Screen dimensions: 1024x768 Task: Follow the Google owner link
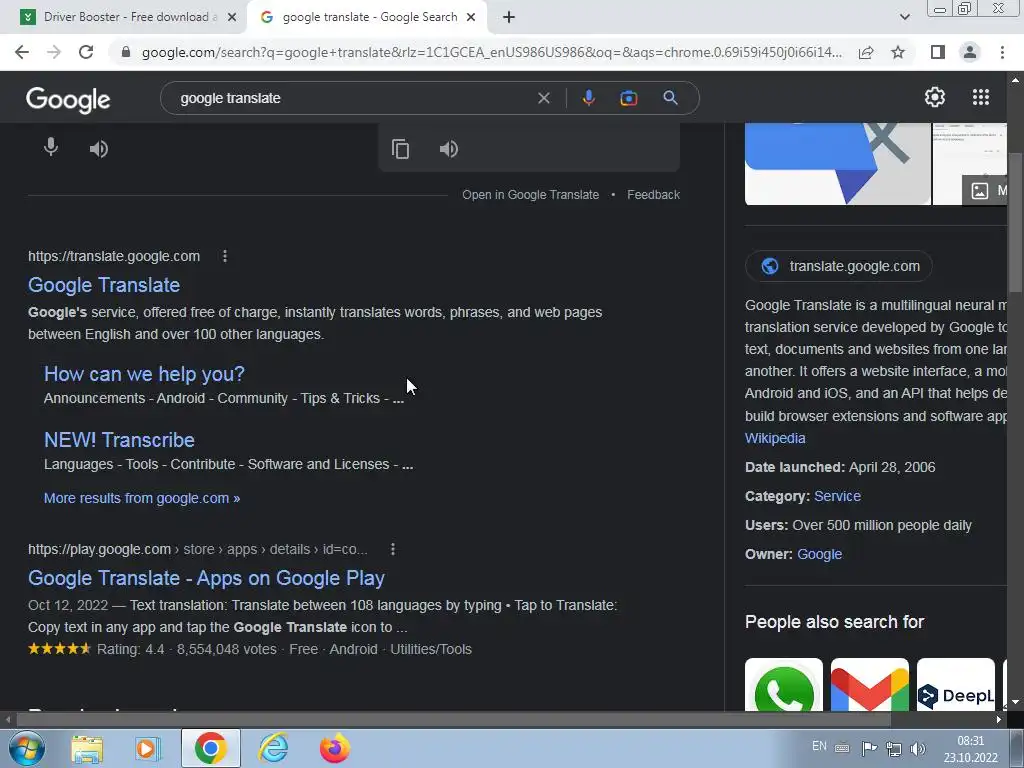[820, 554]
